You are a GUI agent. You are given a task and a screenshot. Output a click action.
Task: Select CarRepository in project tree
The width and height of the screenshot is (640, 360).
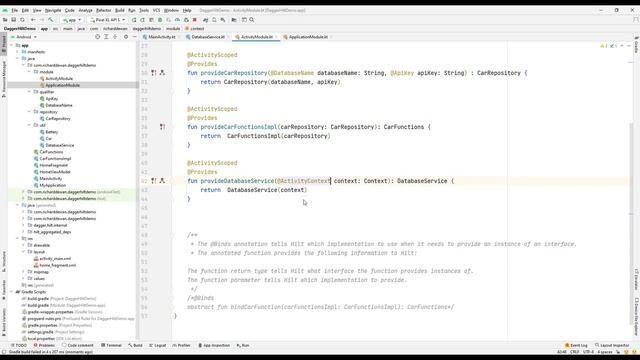point(55,118)
